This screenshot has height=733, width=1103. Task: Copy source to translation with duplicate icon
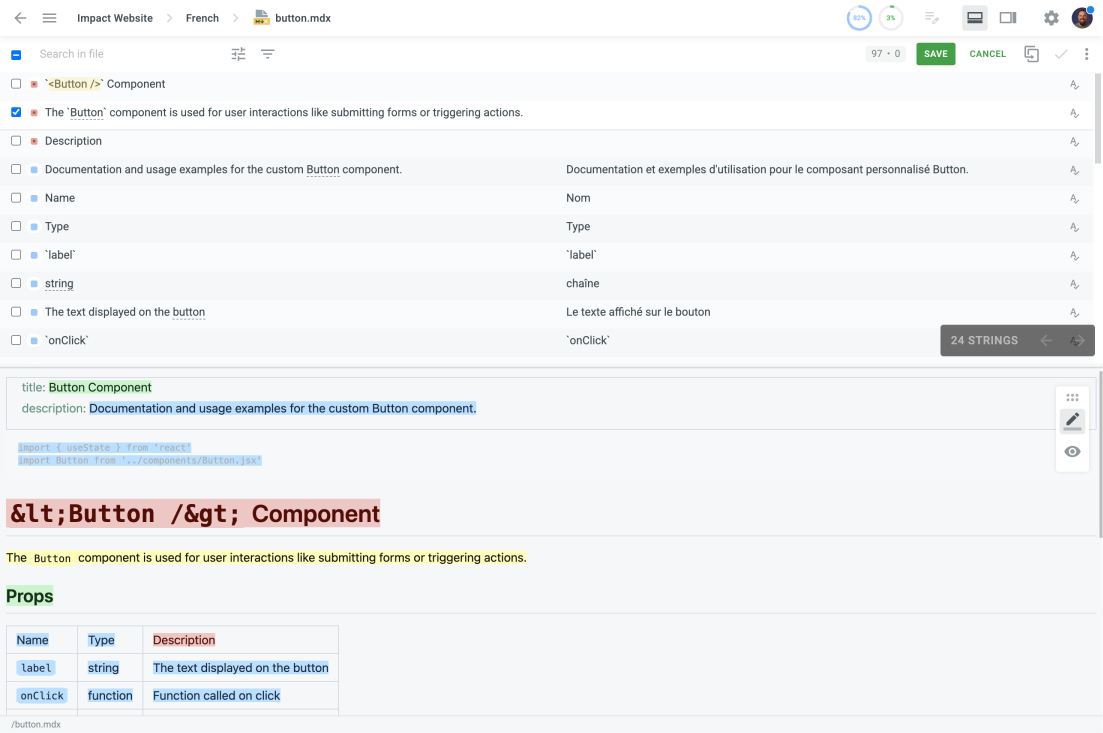click(1031, 54)
